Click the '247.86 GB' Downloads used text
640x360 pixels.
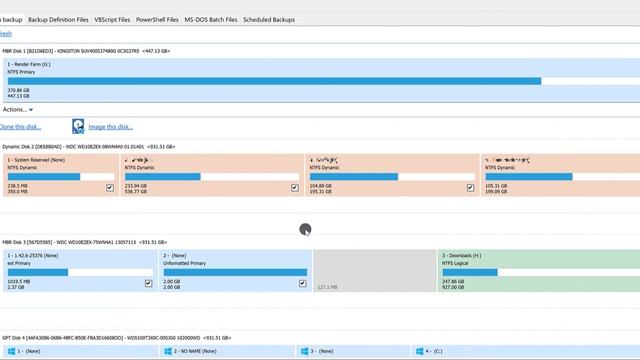tap(453, 282)
